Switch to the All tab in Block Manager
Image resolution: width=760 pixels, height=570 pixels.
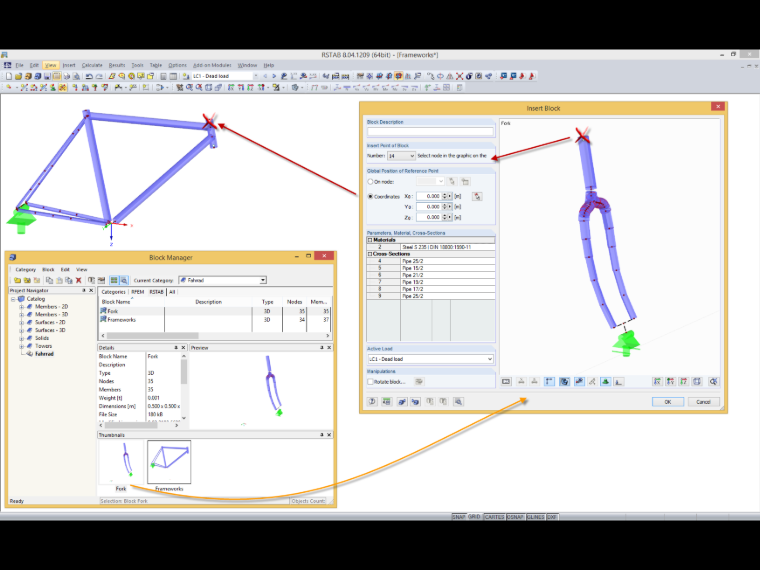(x=172, y=292)
